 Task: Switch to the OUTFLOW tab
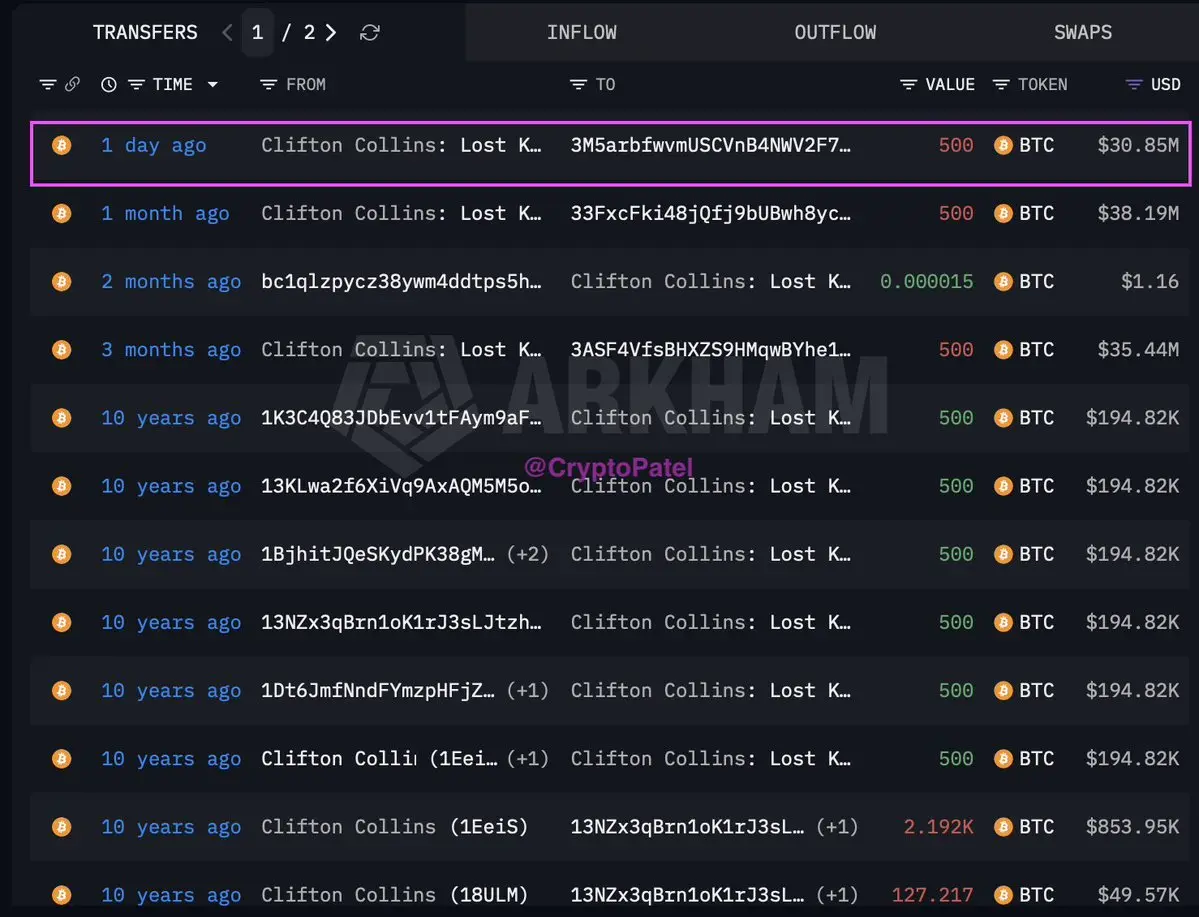(x=835, y=32)
